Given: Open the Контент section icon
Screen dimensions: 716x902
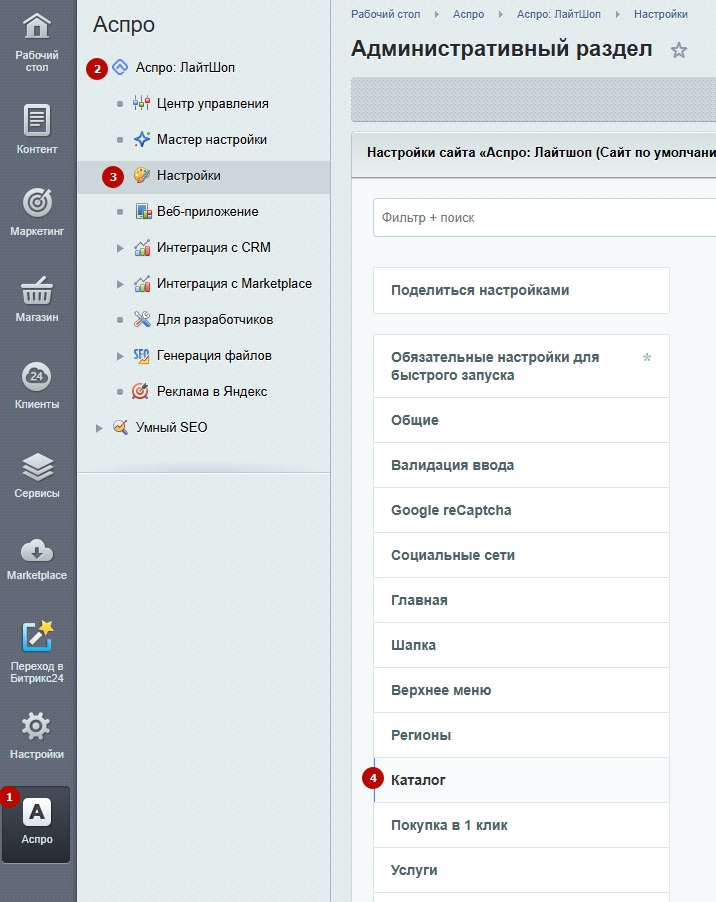Looking at the screenshot, I should click(37, 120).
